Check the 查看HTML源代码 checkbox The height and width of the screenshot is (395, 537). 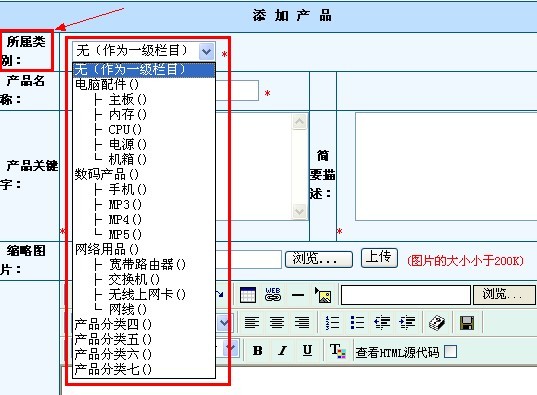pos(450,351)
